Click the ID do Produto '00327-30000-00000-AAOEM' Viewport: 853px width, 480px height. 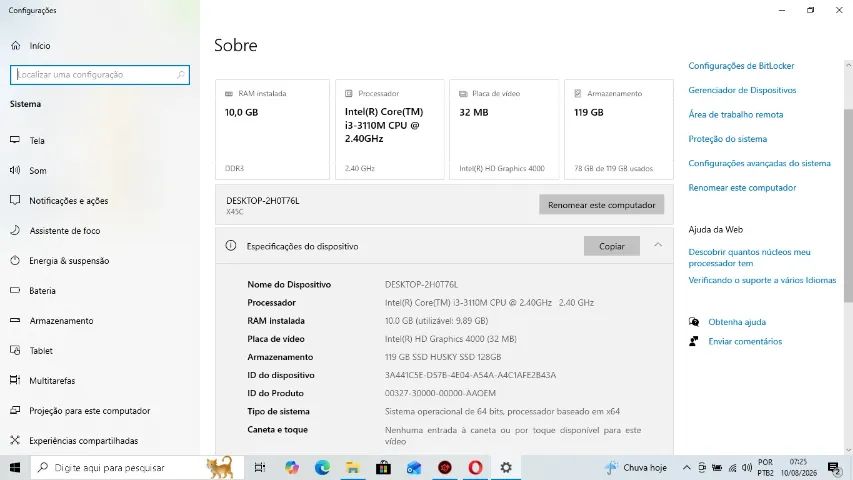click(x=440, y=393)
